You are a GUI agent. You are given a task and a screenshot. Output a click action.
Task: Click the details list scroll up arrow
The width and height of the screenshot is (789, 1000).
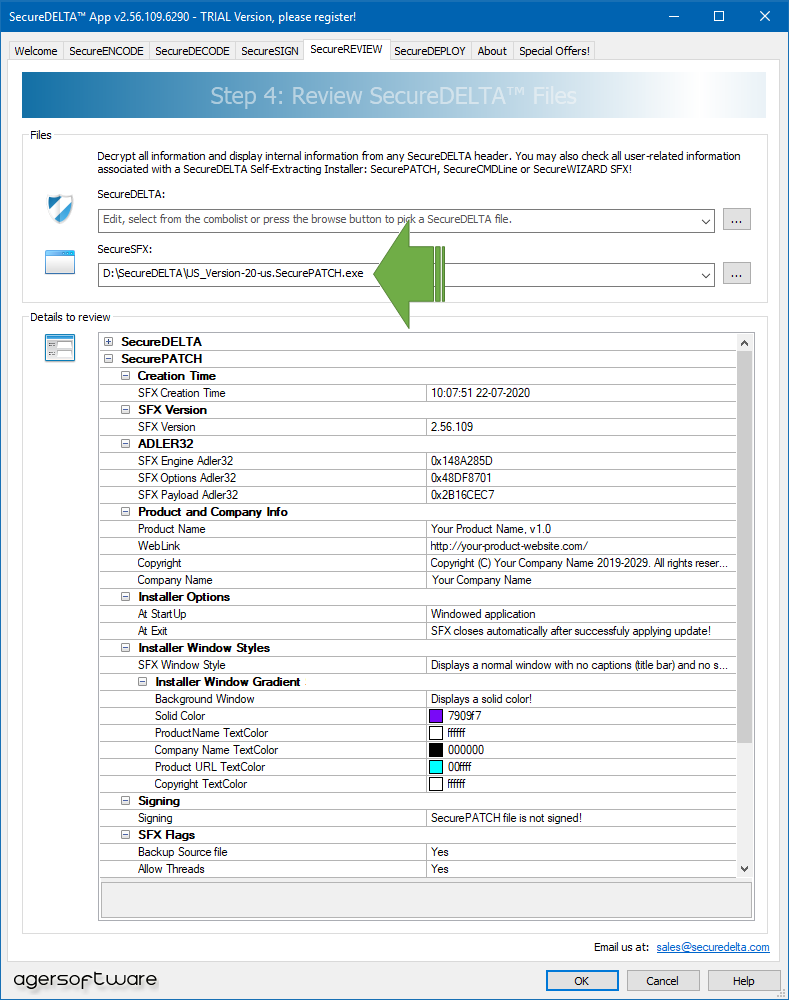click(x=744, y=342)
